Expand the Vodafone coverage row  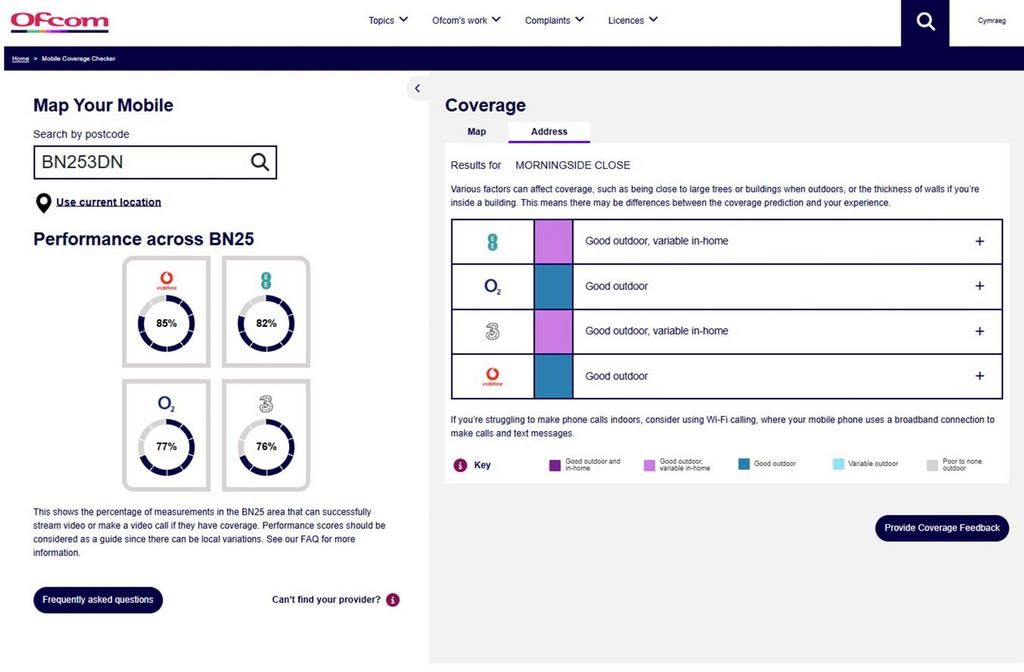(979, 377)
